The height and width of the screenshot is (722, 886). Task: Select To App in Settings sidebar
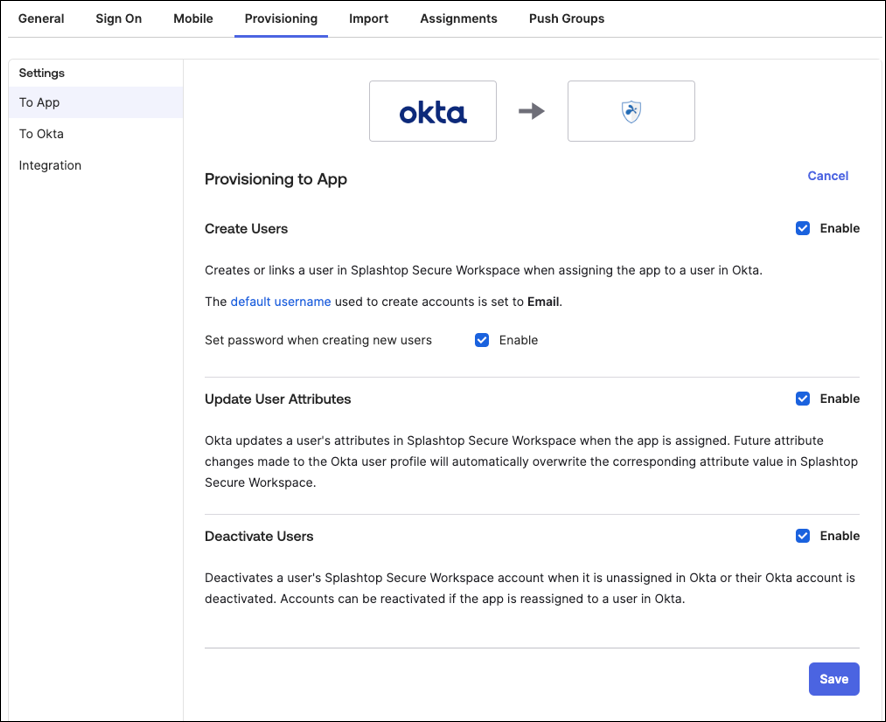96,102
